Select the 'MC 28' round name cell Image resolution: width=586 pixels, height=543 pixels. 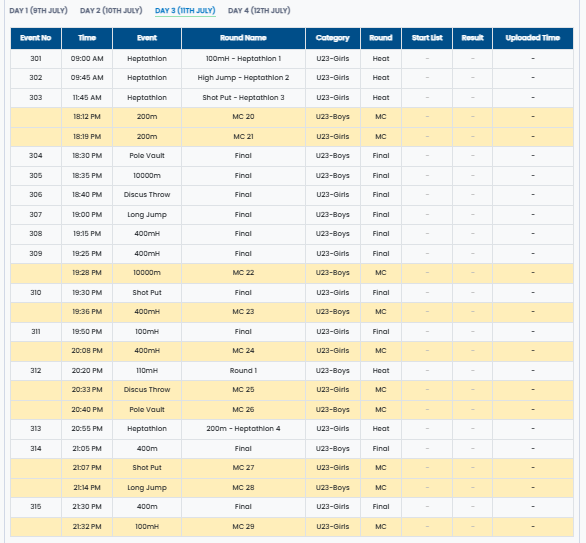point(243,488)
